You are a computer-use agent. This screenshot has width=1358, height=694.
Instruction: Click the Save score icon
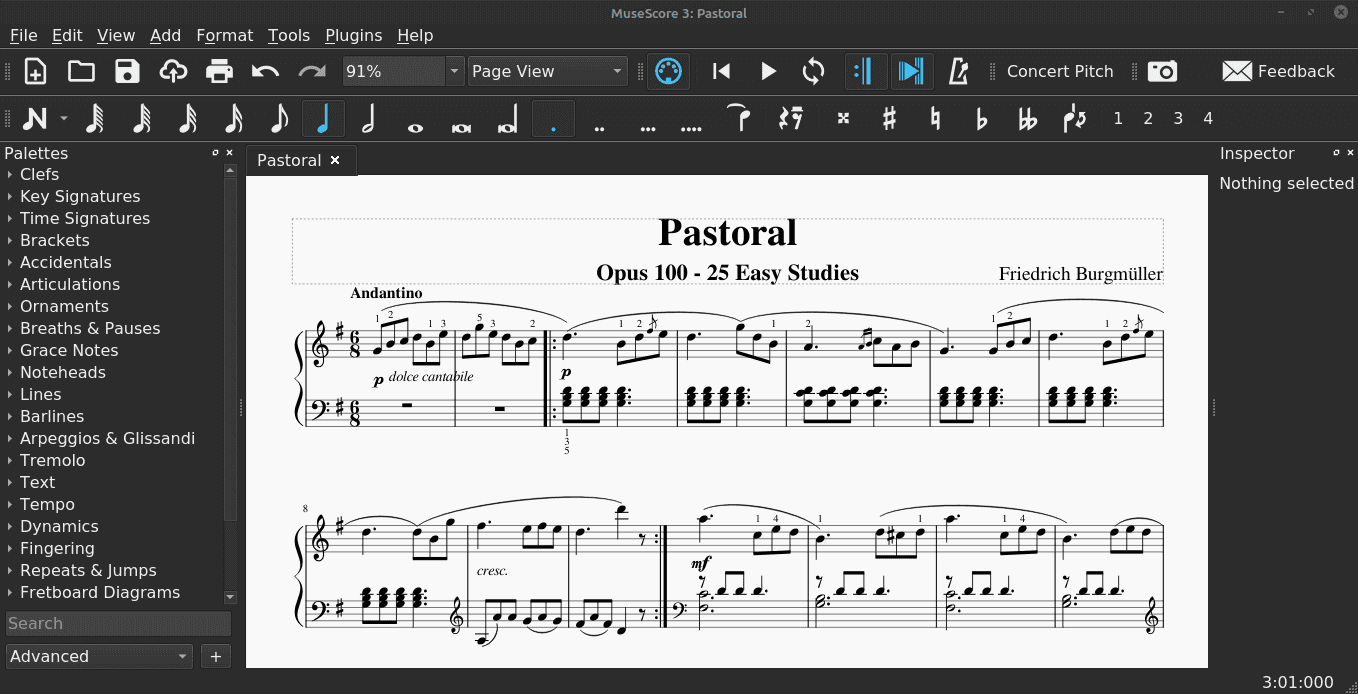tap(127, 71)
